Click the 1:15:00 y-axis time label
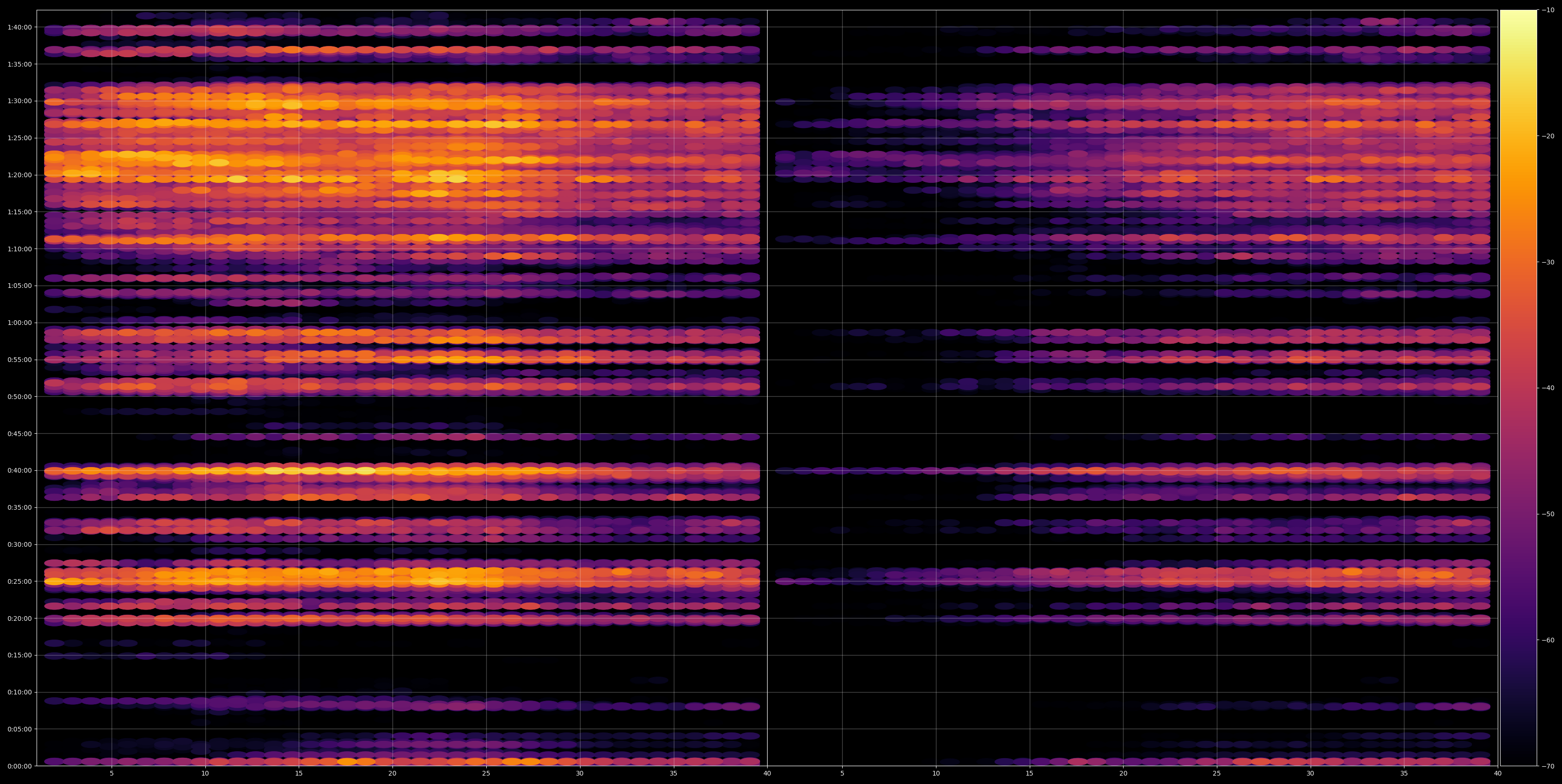The width and height of the screenshot is (1562, 784). (x=19, y=211)
